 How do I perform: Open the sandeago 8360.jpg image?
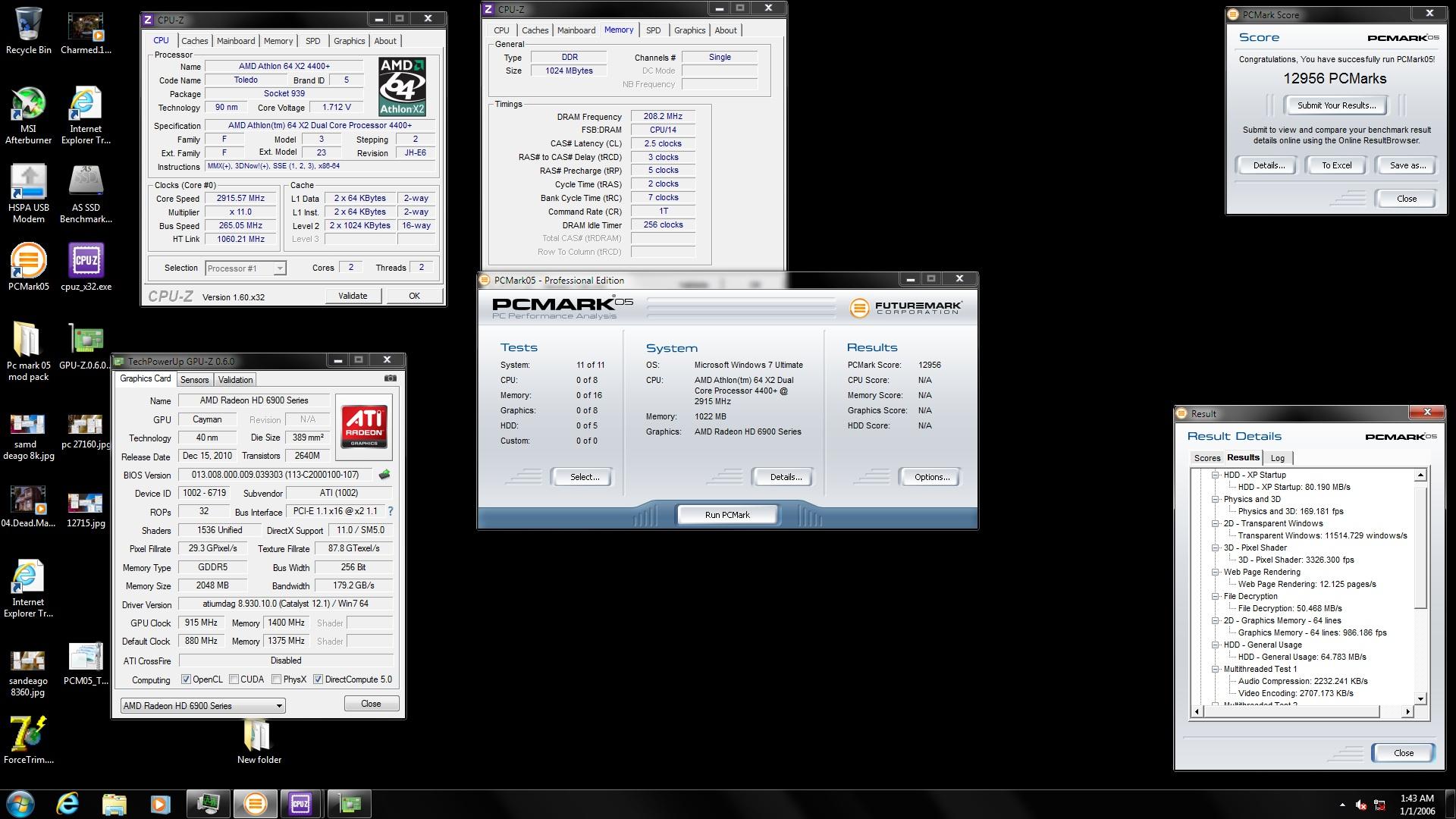point(28,673)
